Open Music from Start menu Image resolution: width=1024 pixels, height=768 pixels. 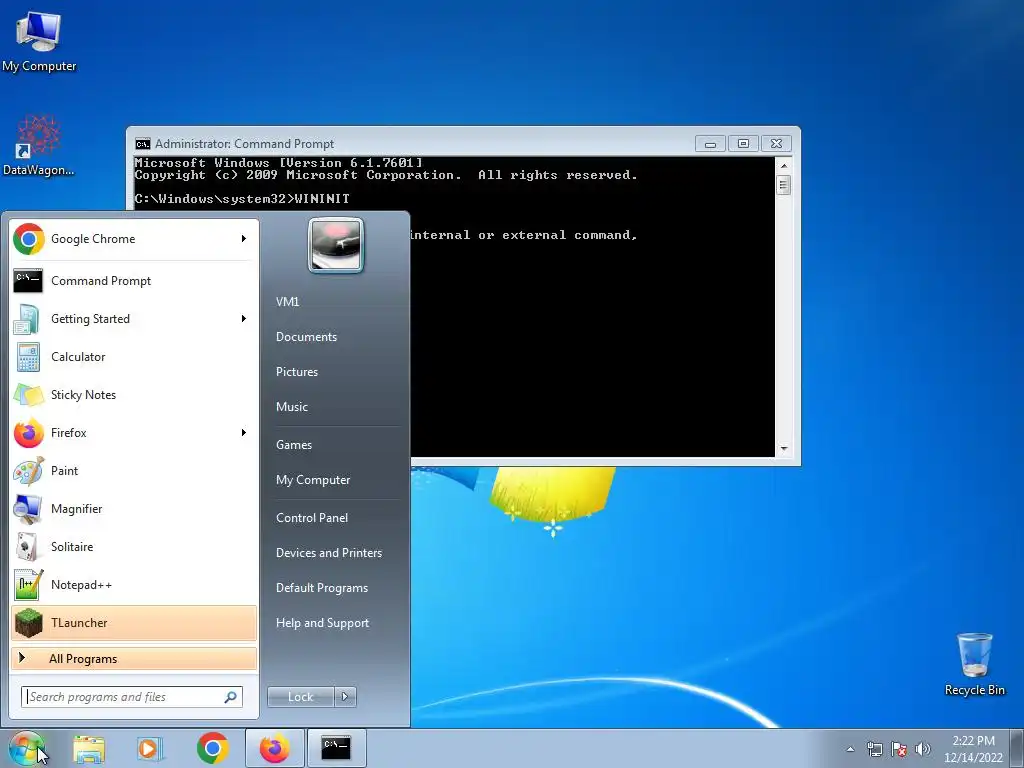(x=292, y=407)
